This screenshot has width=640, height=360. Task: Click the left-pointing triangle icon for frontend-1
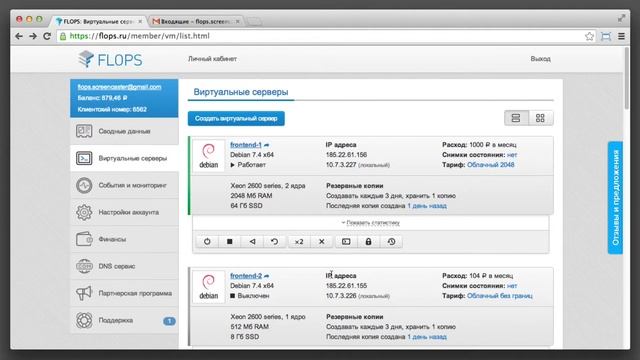pos(252,242)
